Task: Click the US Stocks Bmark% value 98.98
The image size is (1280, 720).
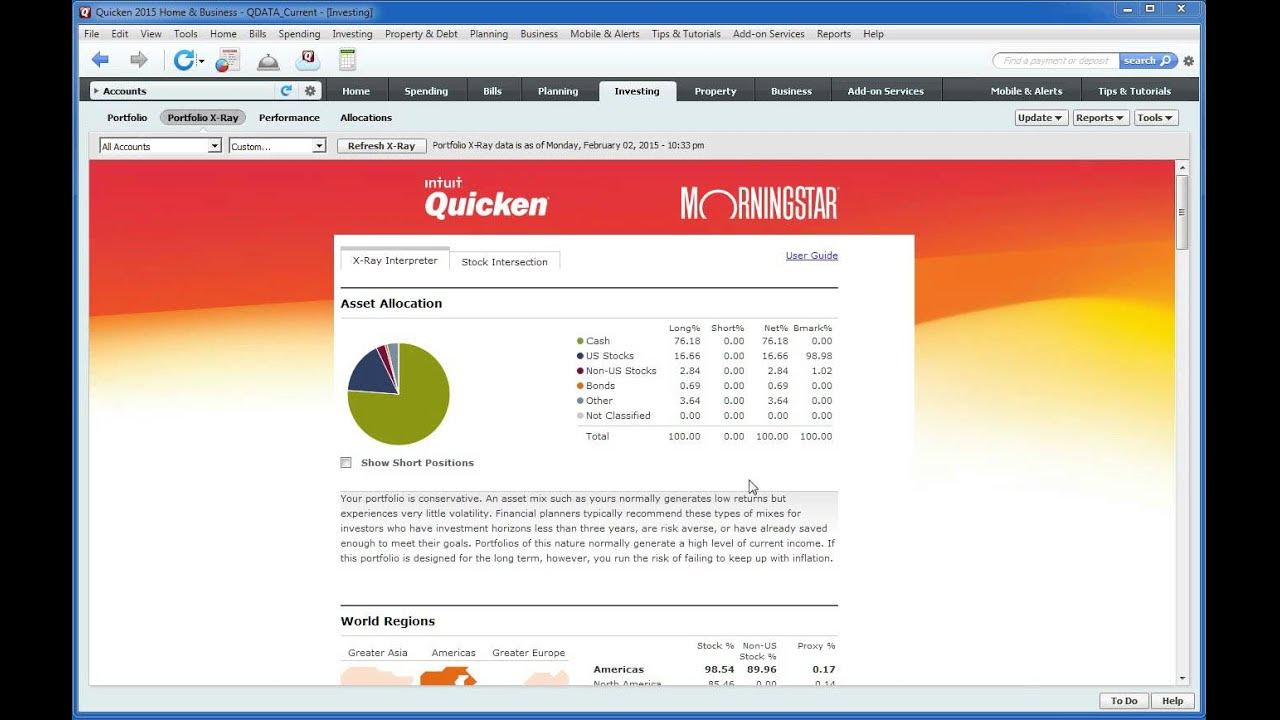Action: pos(821,356)
